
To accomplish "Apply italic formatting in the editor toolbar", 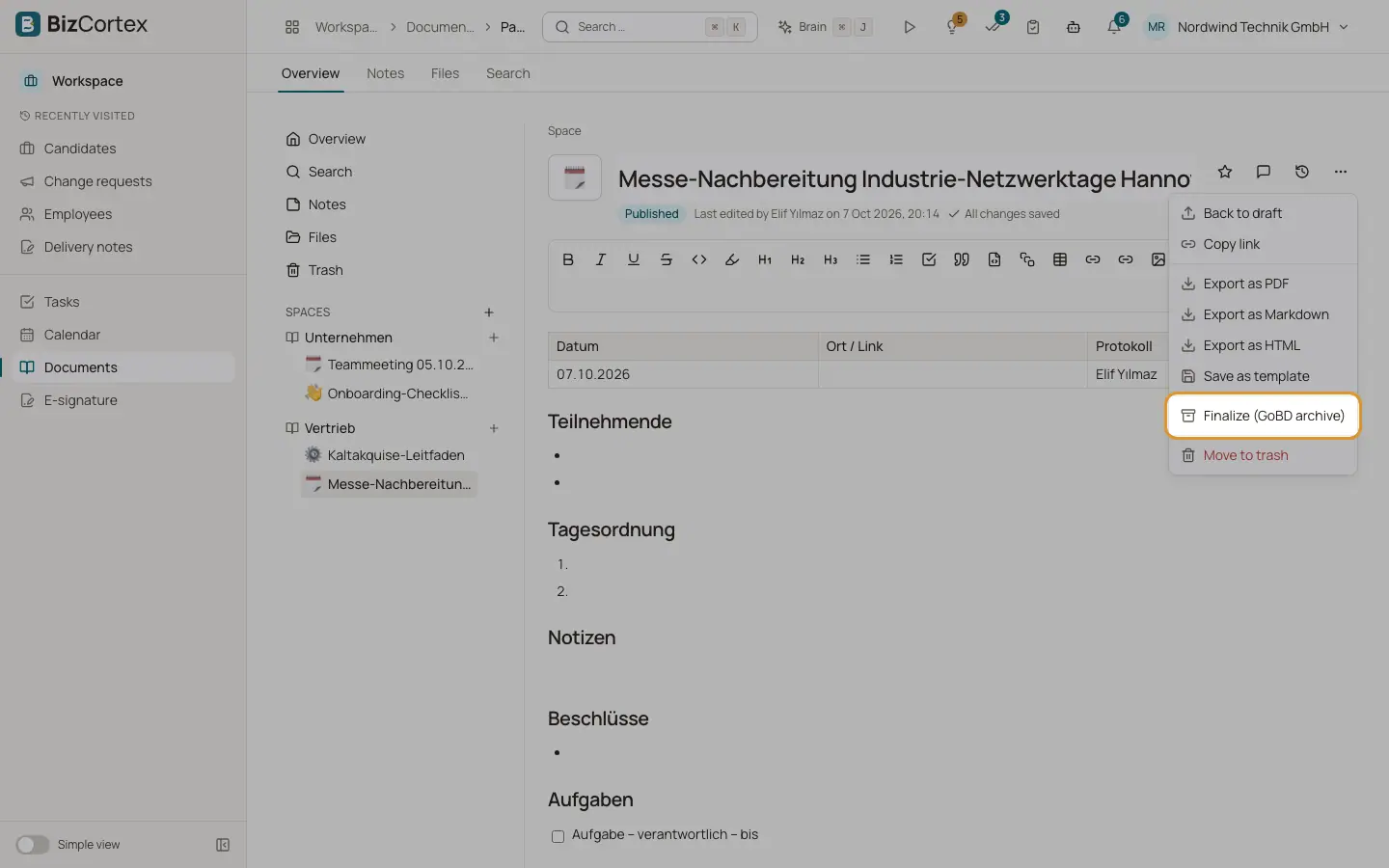I will pyautogui.click(x=601, y=259).
